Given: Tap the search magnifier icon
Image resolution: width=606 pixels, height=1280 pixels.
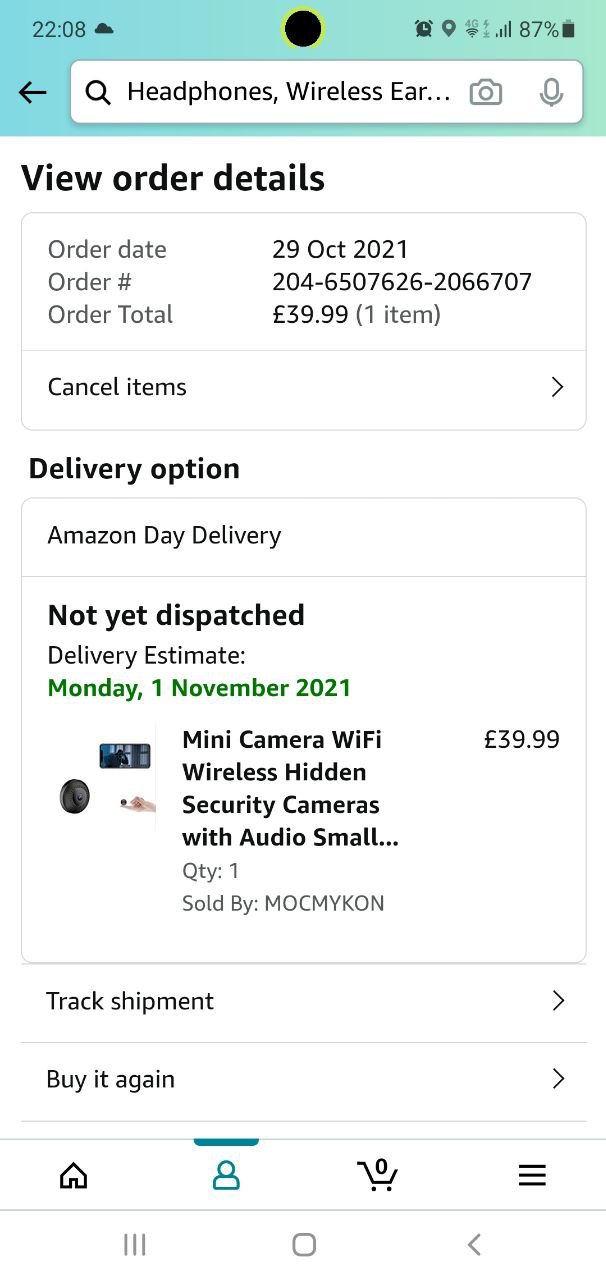Looking at the screenshot, I should pos(98,93).
